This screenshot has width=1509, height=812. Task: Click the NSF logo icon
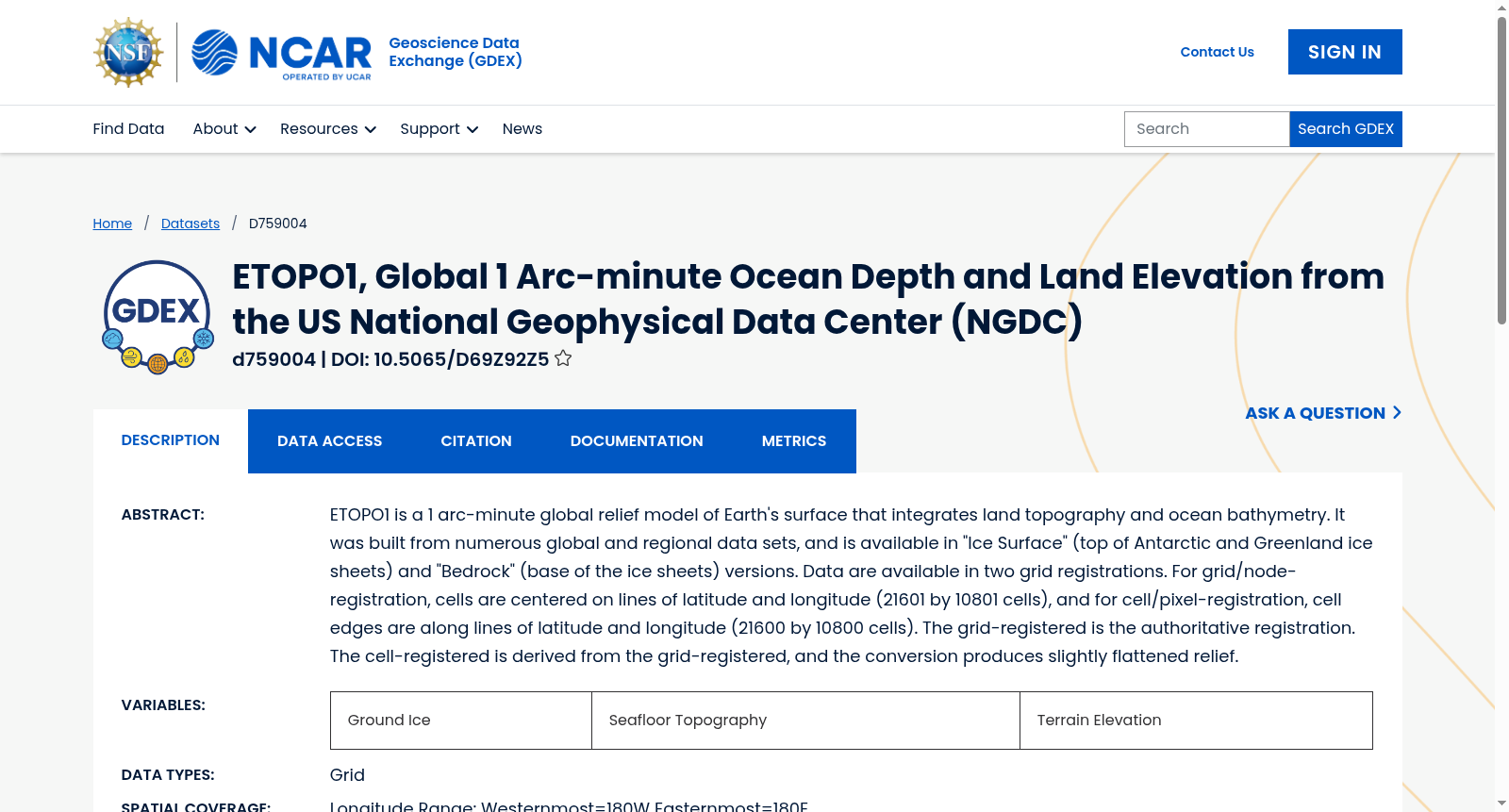click(128, 52)
